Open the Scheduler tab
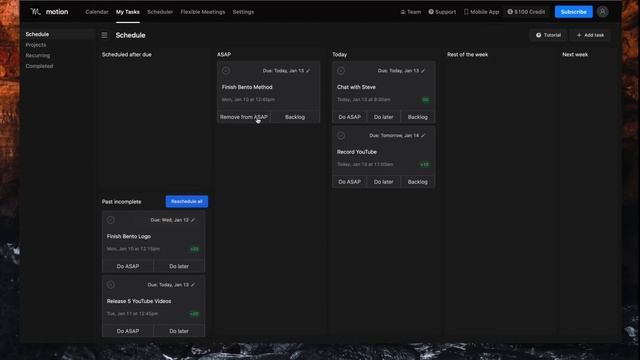The image size is (640, 360). 160,12
